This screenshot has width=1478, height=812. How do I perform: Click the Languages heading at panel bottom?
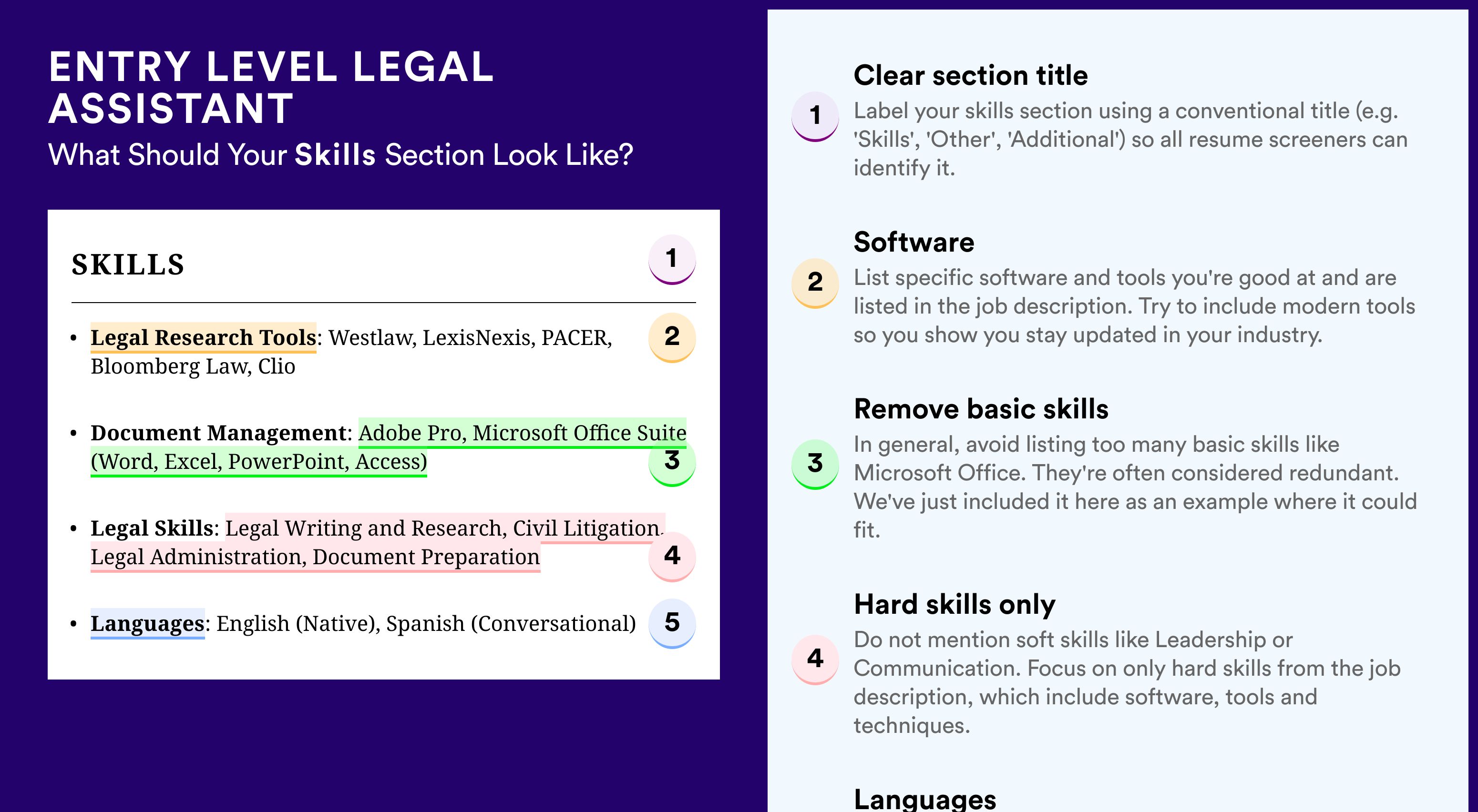(x=924, y=800)
